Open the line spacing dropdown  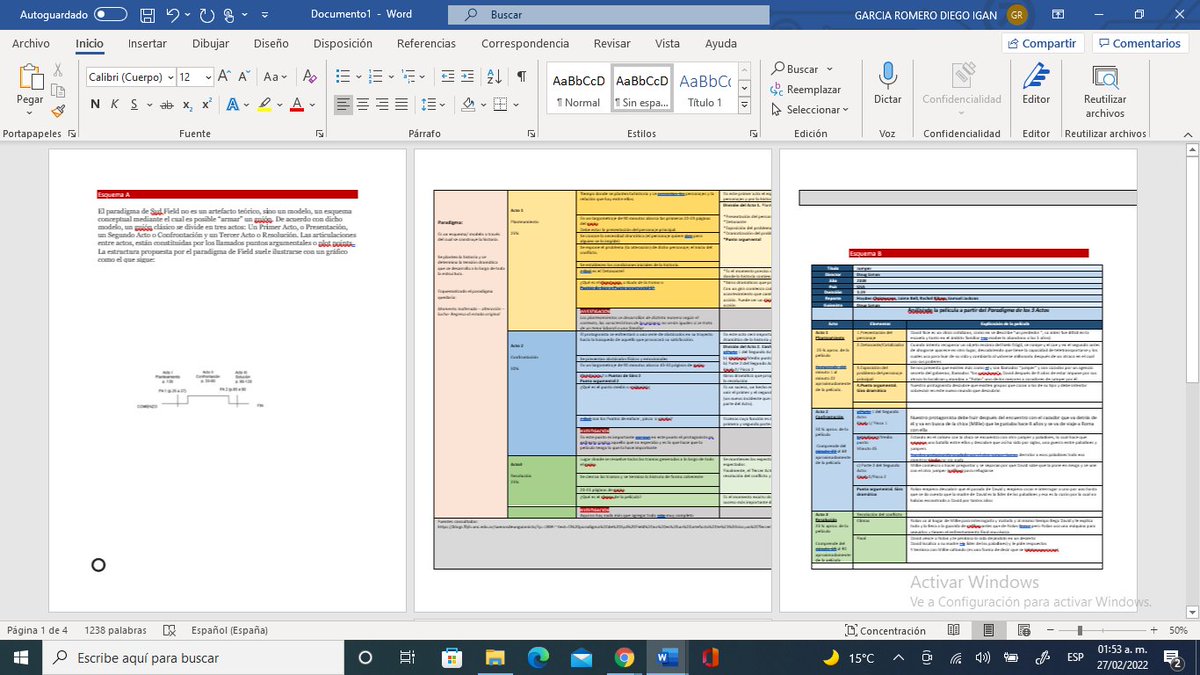(x=443, y=105)
